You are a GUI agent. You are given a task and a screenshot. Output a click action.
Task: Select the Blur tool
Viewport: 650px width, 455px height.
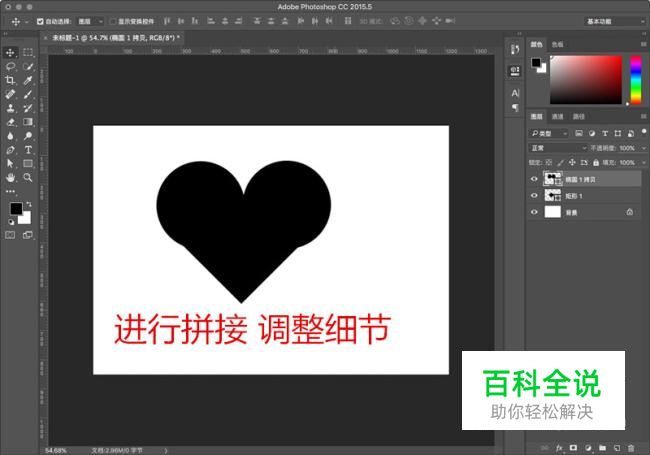10,136
